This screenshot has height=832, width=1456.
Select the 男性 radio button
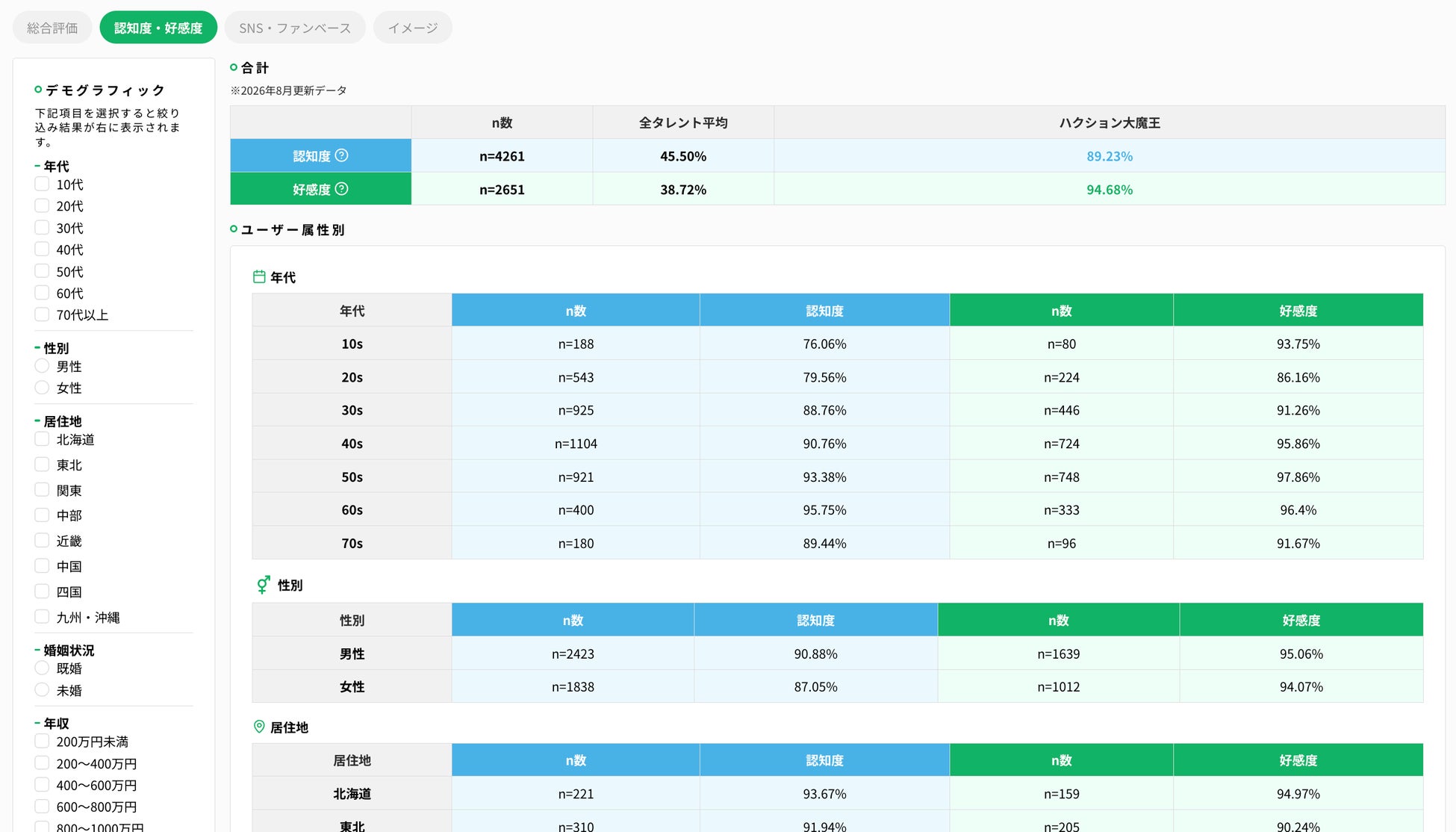[42, 366]
